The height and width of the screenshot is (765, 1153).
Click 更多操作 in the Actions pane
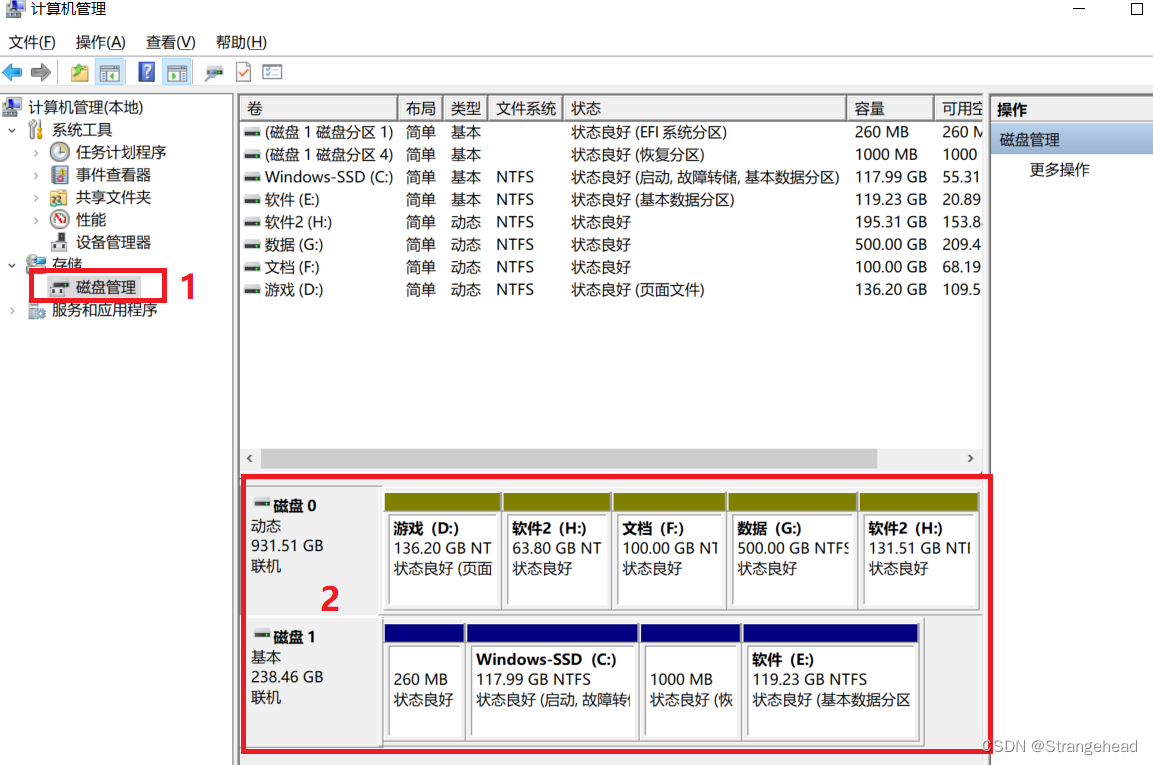click(x=1059, y=170)
